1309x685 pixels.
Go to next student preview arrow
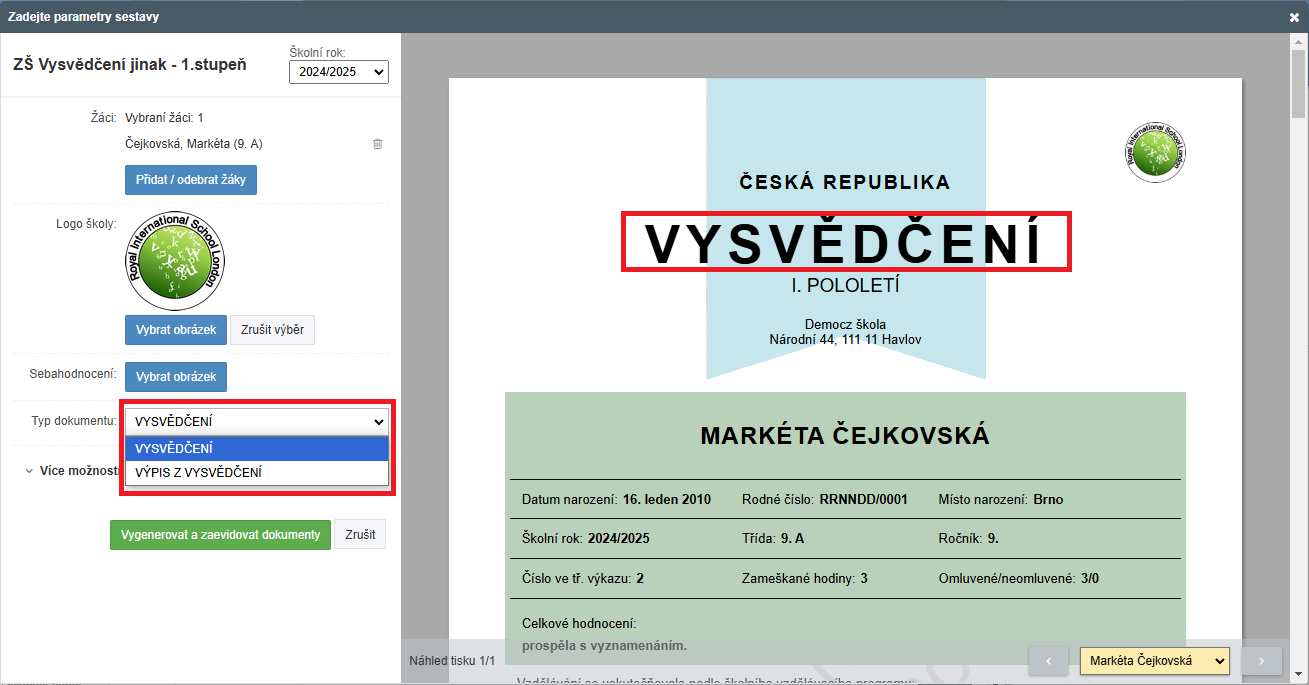tap(1261, 661)
